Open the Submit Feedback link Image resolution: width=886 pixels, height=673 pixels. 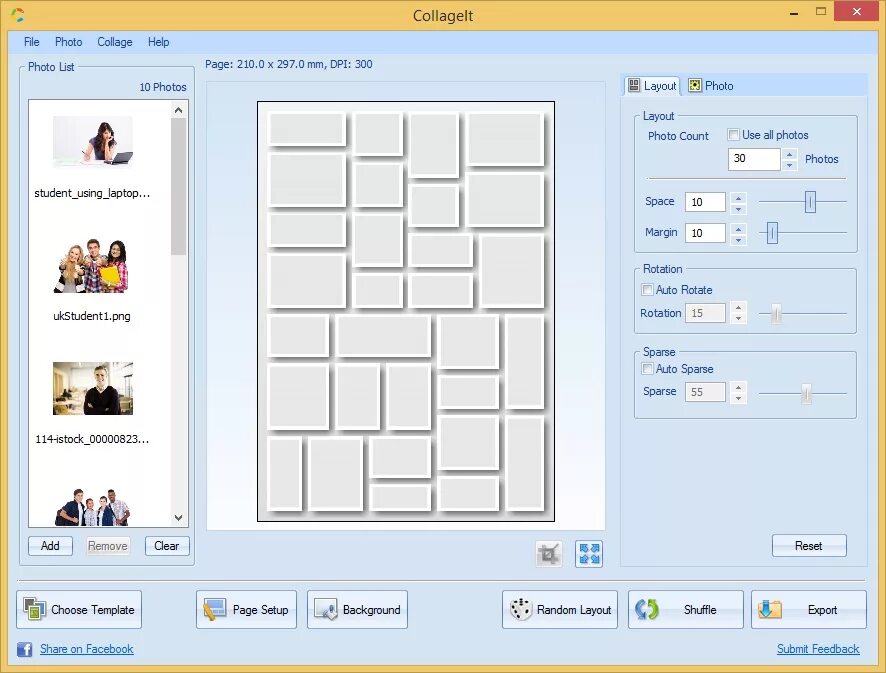[818, 649]
